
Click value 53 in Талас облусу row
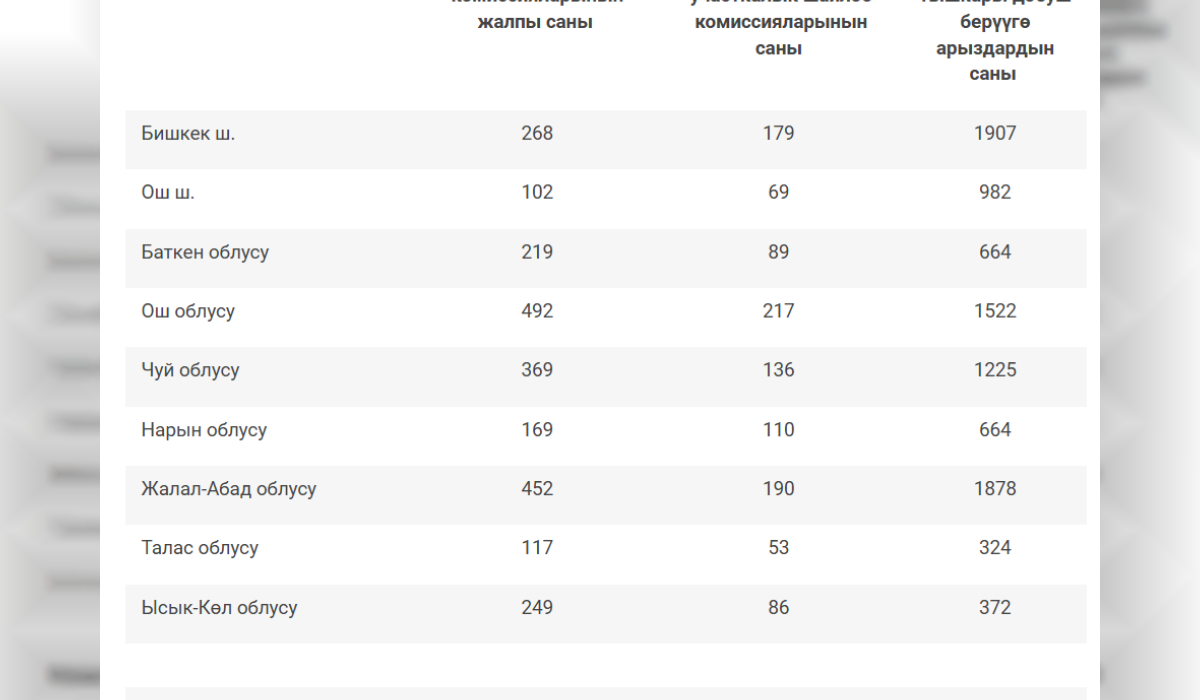778,548
